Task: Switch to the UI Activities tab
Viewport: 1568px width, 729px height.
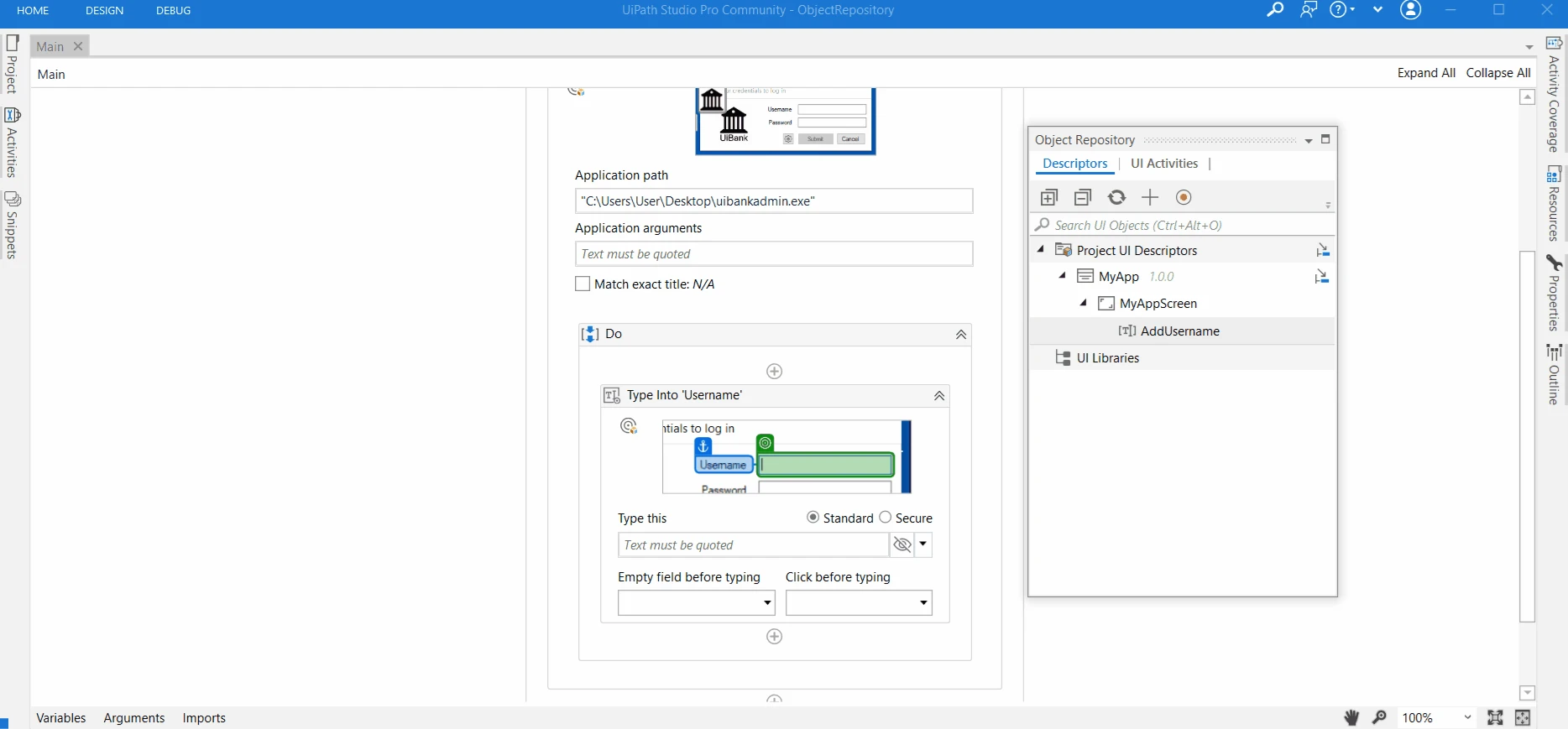Action: pyautogui.click(x=1164, y=164)
